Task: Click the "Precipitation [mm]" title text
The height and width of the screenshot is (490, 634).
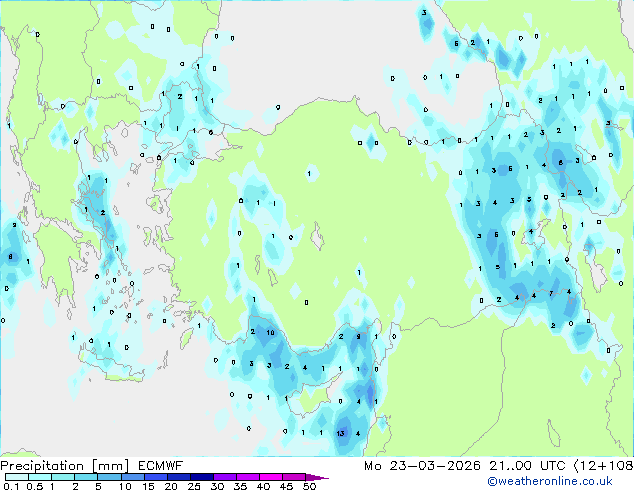Action: pyautogui.click(x=65, y=466)
